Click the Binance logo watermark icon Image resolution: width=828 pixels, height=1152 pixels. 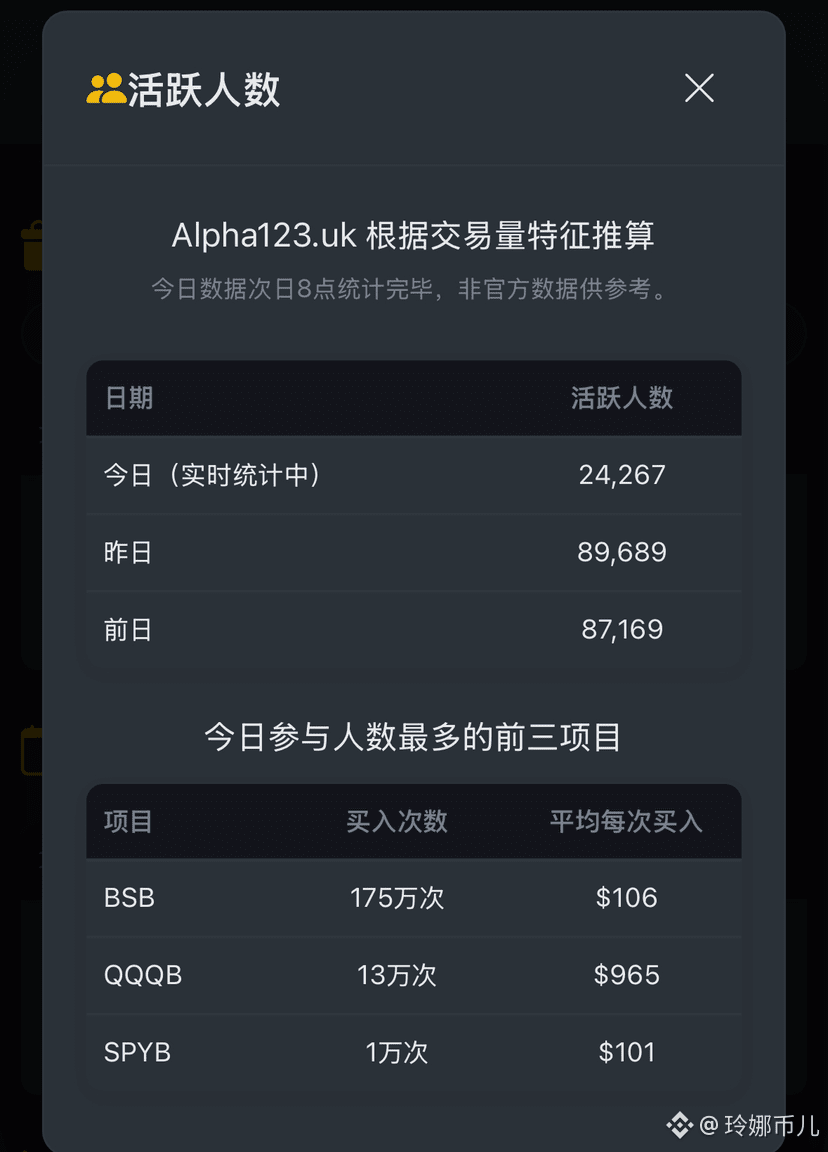tap(680, 1125)
